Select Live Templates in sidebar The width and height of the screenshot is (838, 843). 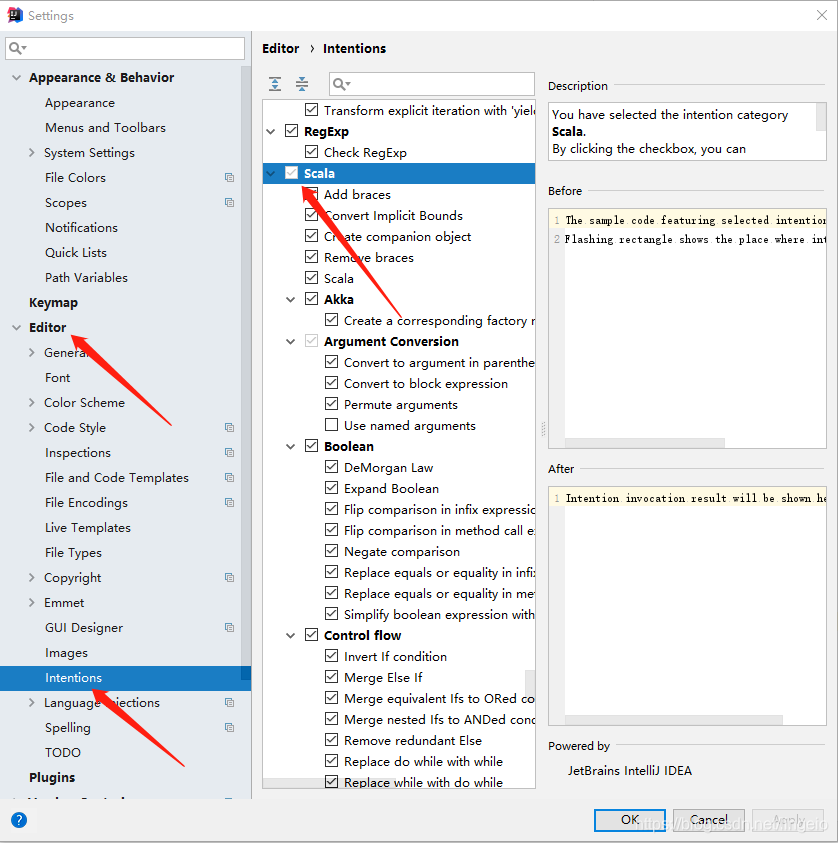click(88, 528)
